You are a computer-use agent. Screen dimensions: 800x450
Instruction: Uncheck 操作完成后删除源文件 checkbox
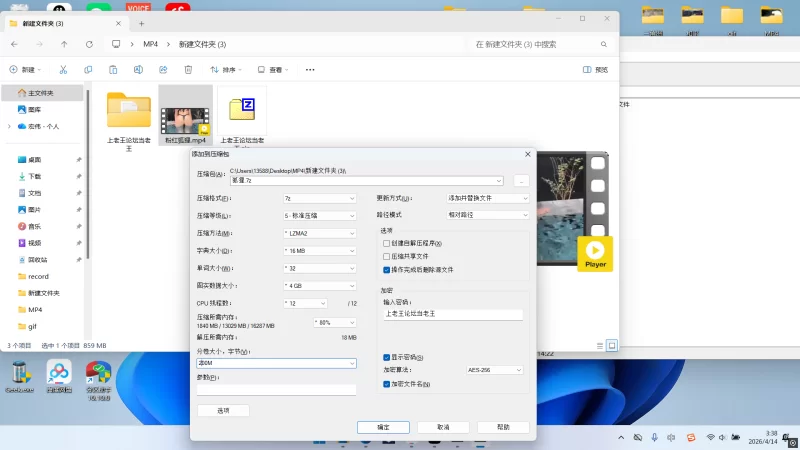(387, 270)
